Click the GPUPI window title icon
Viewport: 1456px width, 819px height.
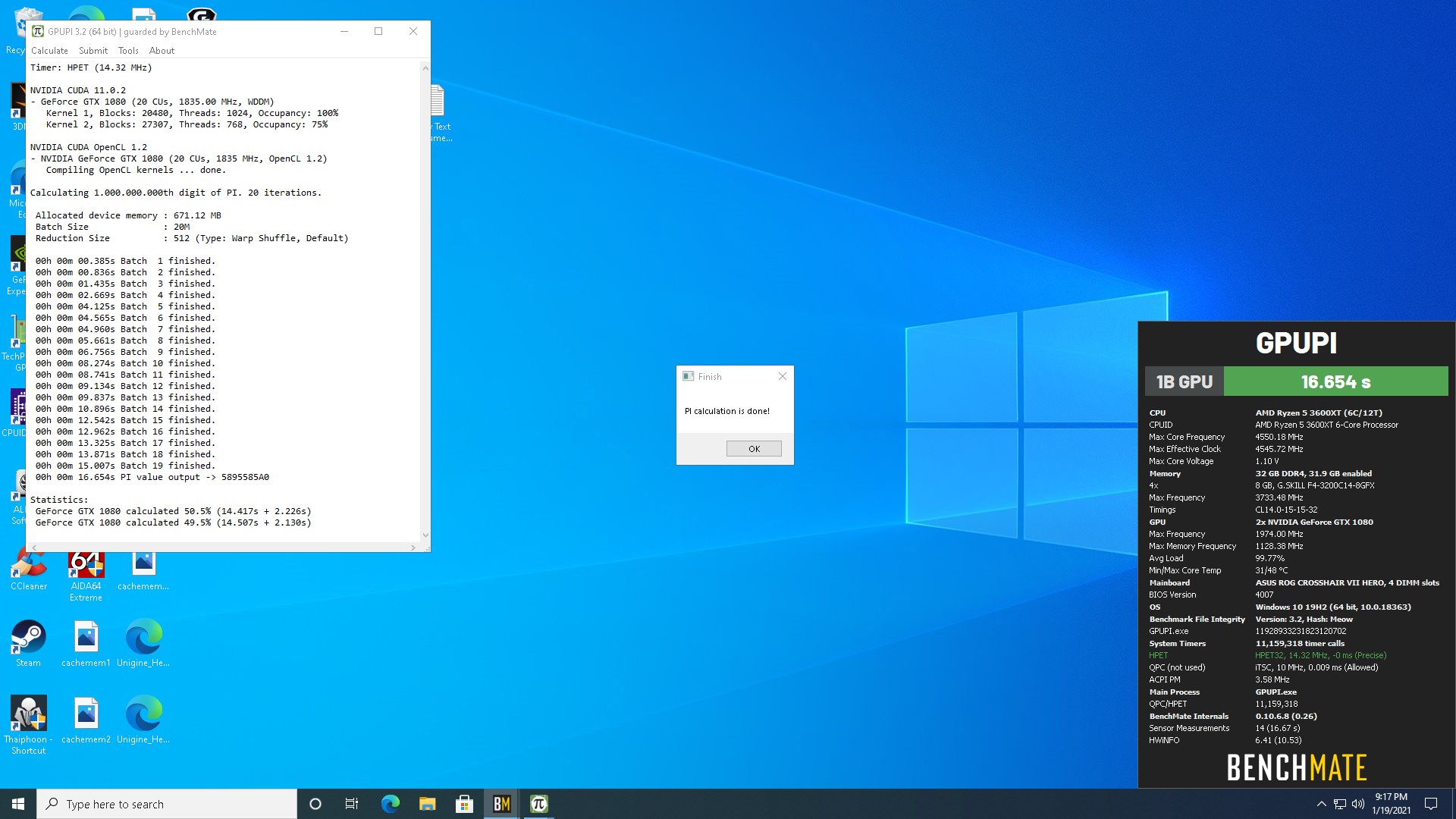[x=37, y=31]
